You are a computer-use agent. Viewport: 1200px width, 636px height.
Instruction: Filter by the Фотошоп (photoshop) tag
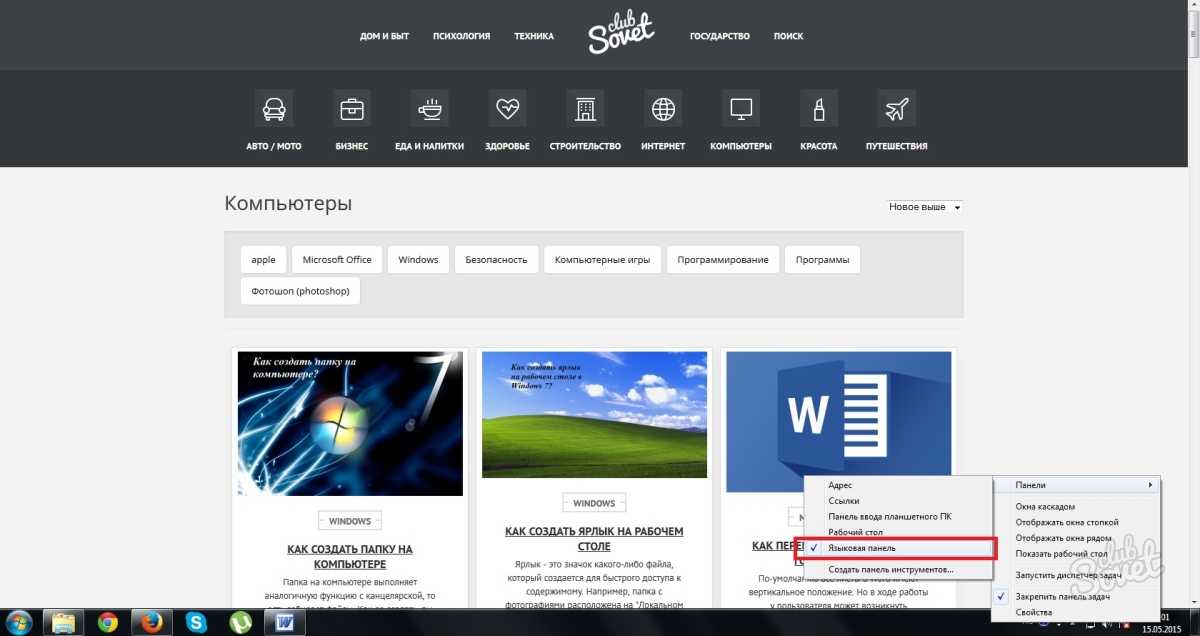coord(300,291)
